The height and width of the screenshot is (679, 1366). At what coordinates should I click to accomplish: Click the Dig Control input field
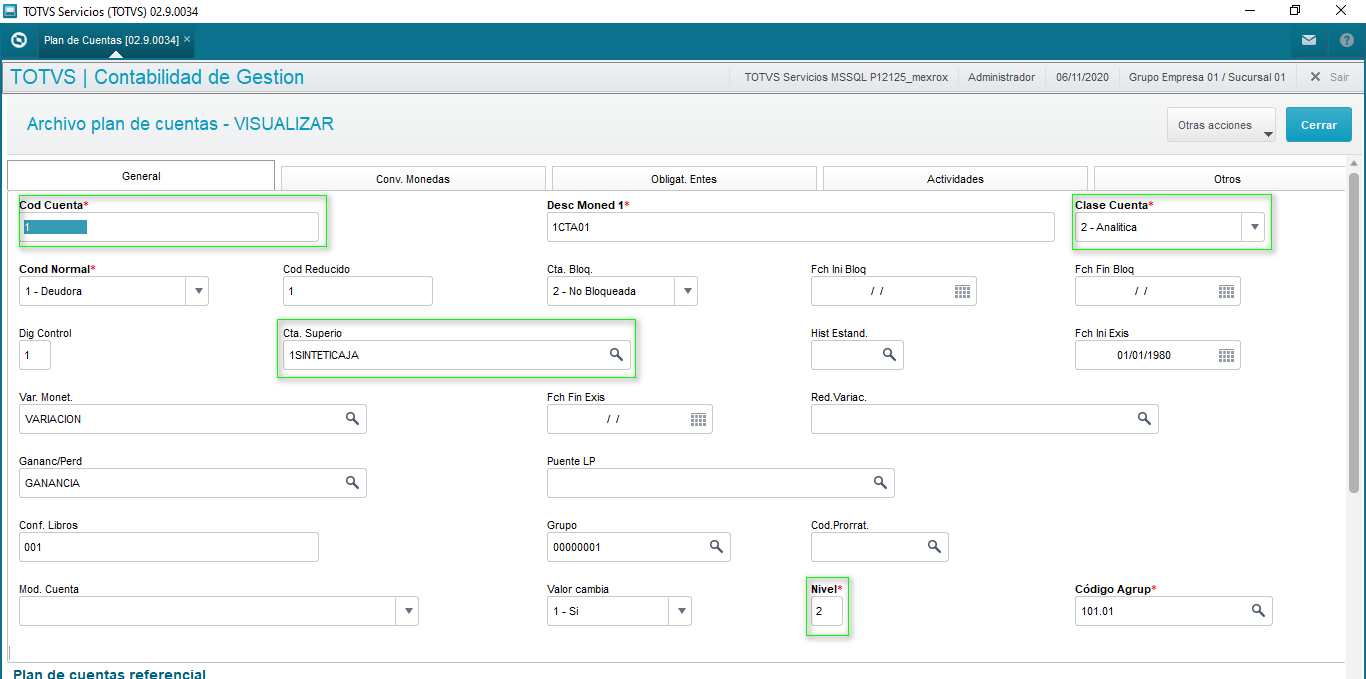[35, 355]
